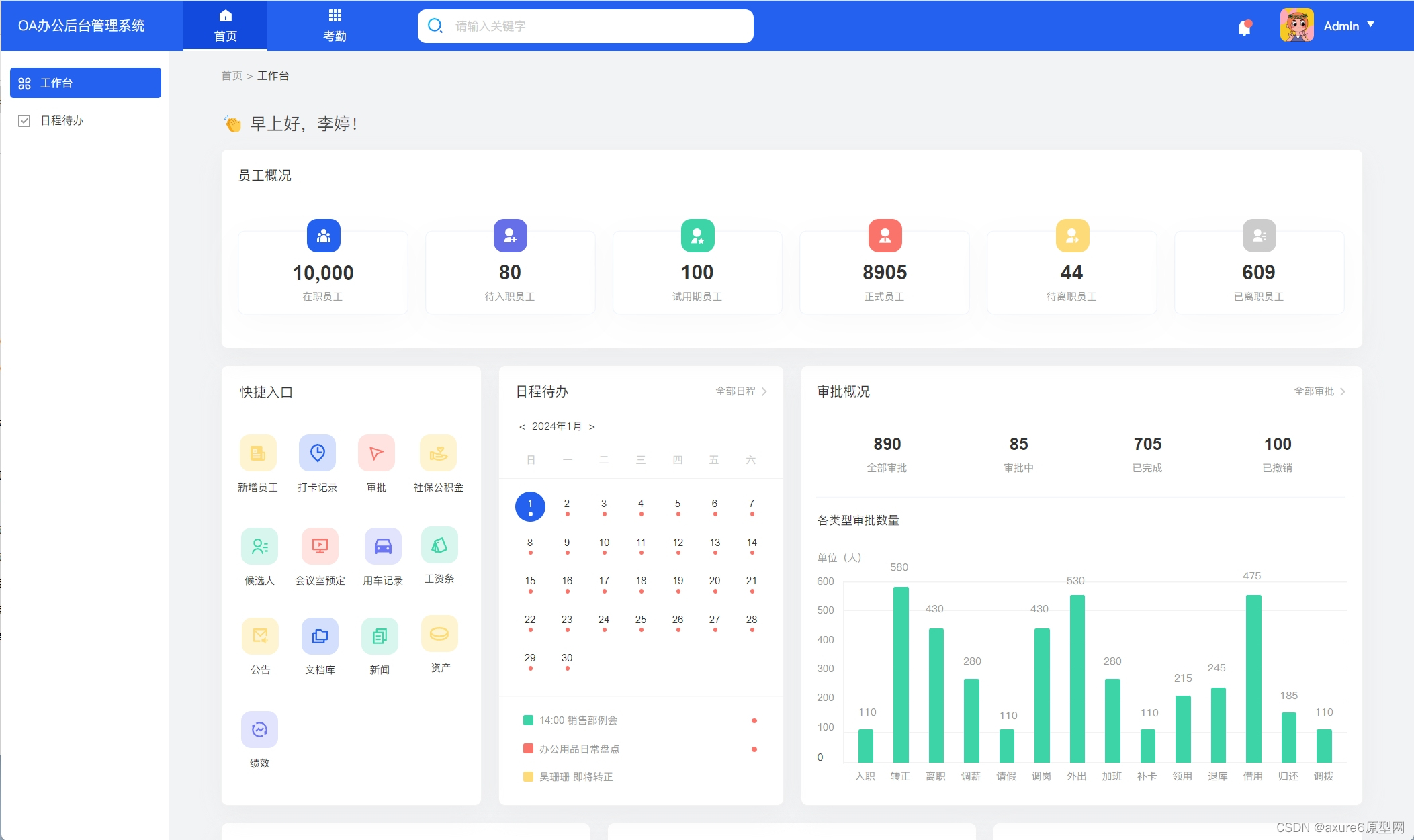Click the 社保公积金 icon
The width and height of the screenshot is (1414, 840).
[439, 453]
